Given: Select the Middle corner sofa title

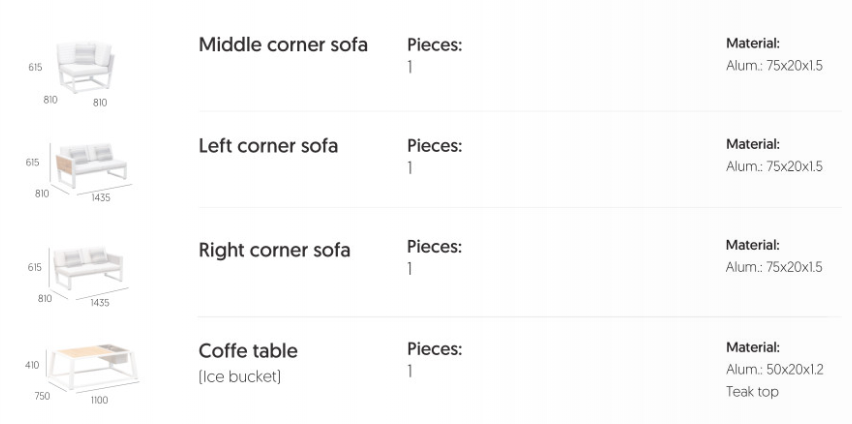Looking at the screenshot, I should click(283, 45).
